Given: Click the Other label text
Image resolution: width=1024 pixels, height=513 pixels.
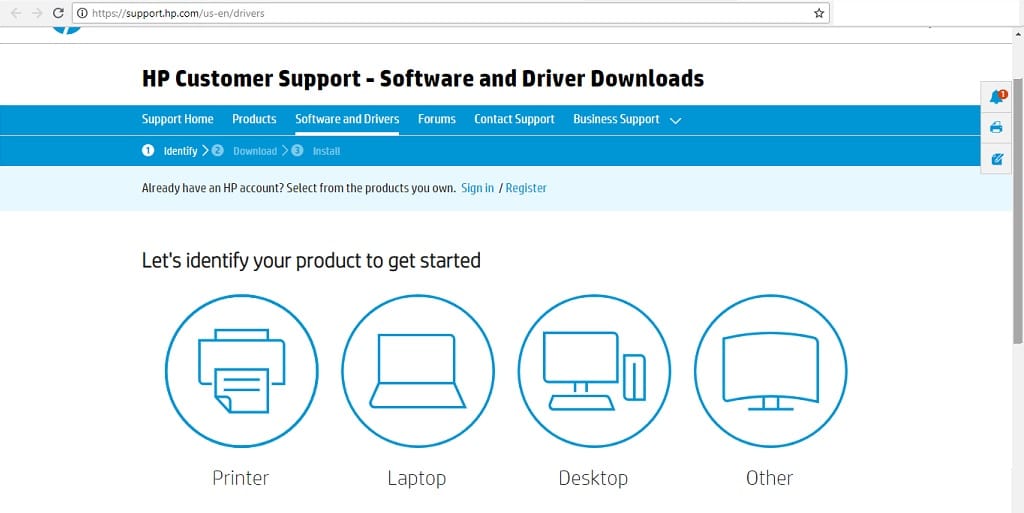Looking at the screenshot, I should [x=769, y=478].
